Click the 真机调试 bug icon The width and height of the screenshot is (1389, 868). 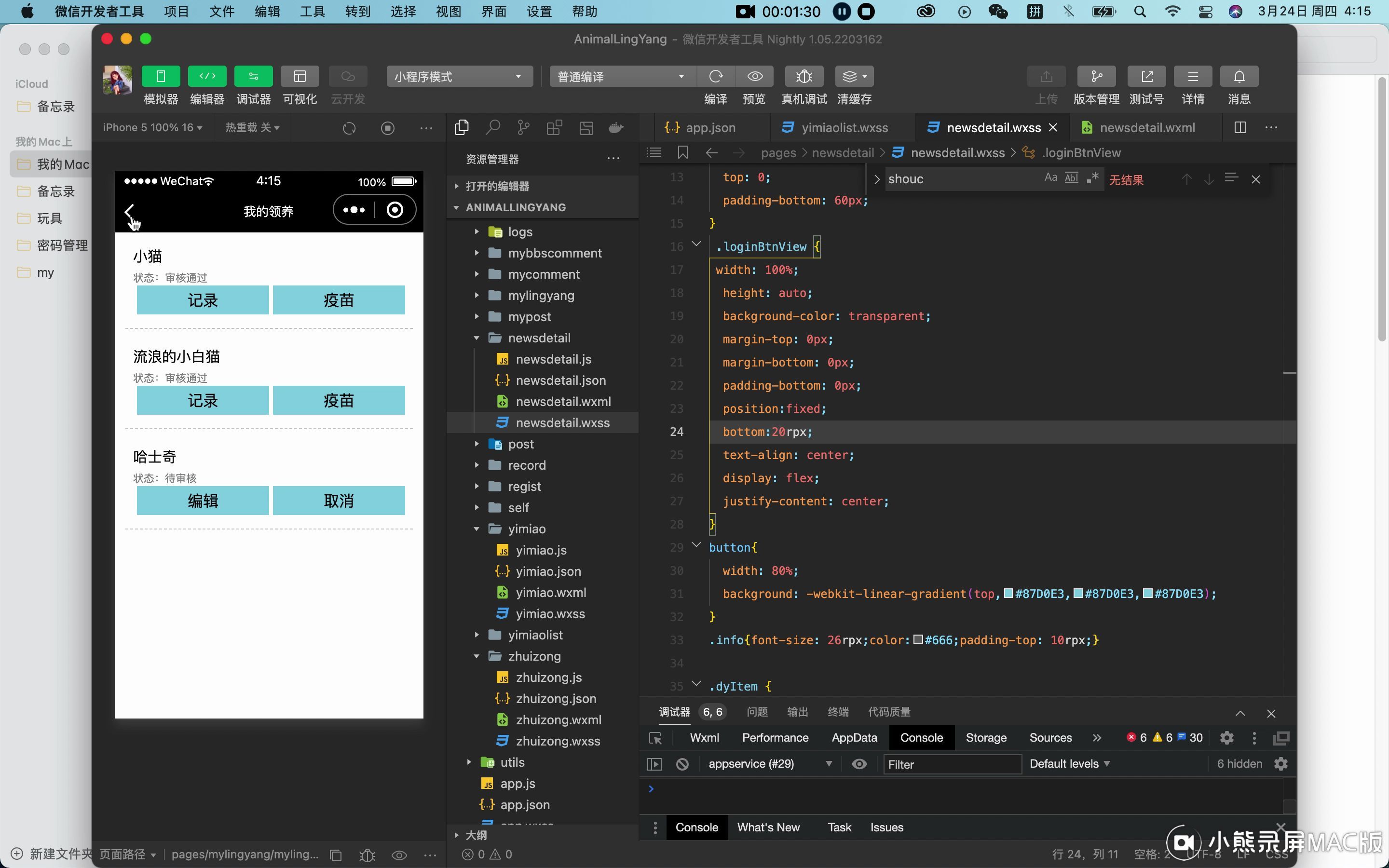tap(803, 76)
